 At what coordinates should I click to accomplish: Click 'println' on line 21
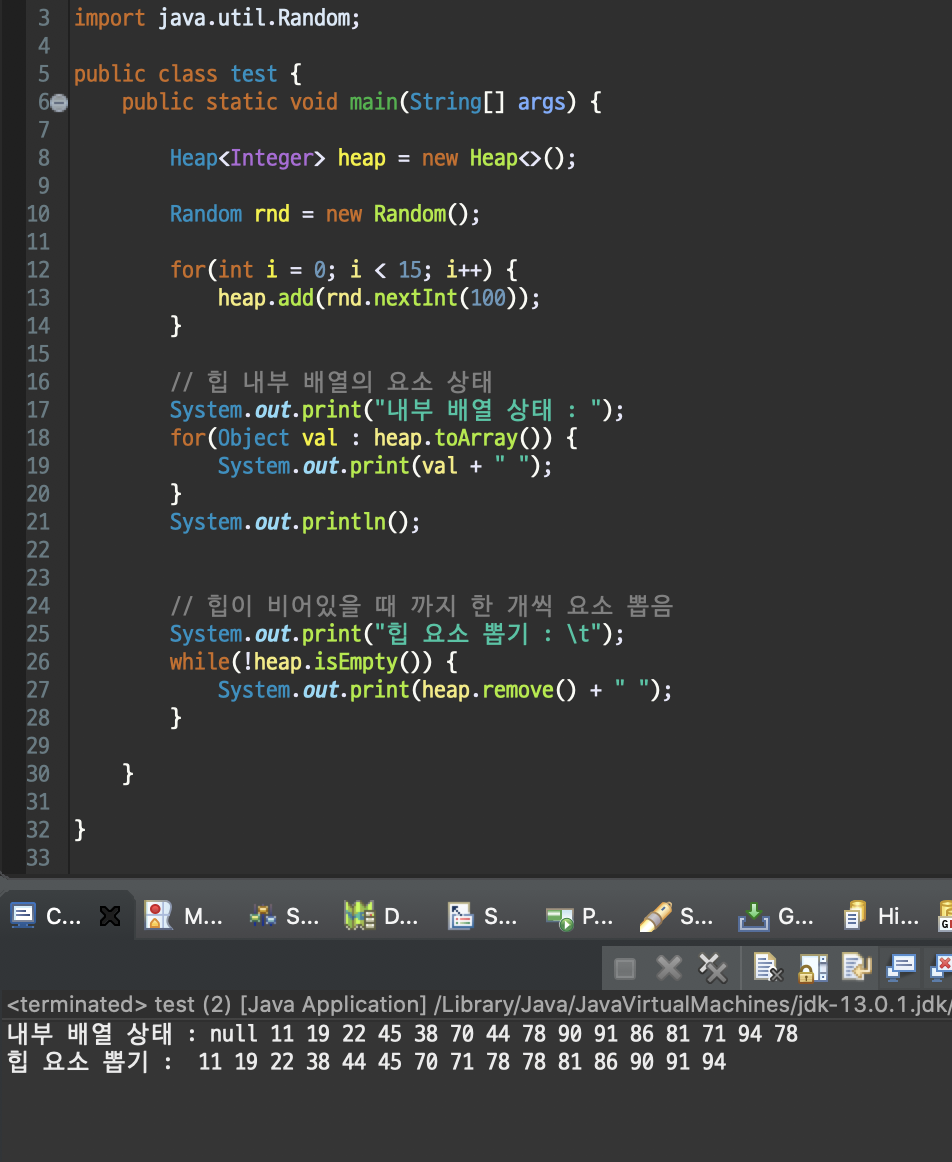pos(344,522)
